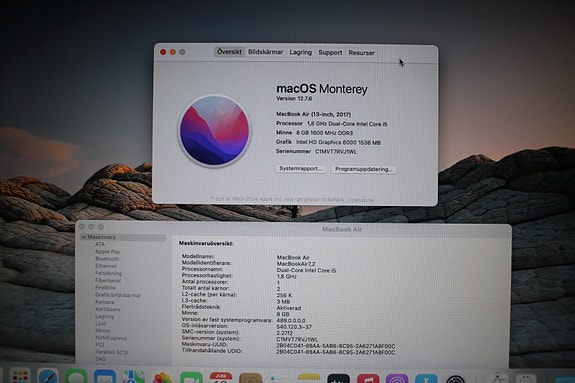The image size is (575, 383).
Task: Click the Programuppdatering... button
Action: (x=364, y=169)
